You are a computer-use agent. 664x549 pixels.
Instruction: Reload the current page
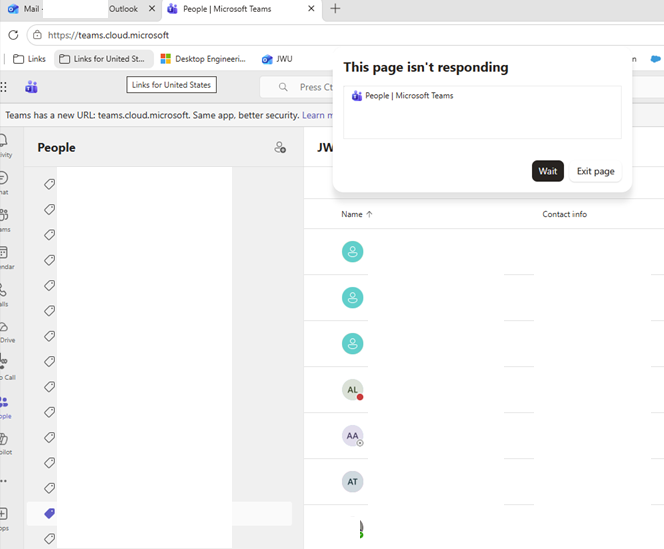point(13,35)
